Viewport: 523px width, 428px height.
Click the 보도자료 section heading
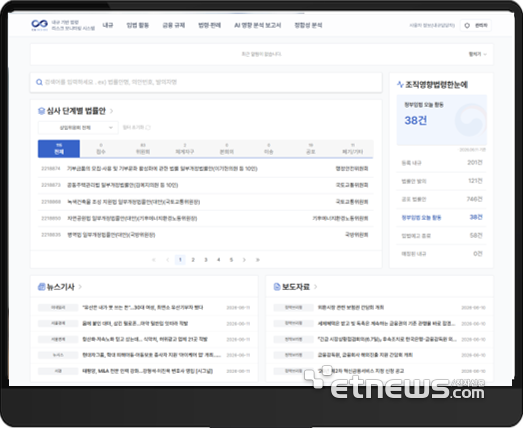[x=296, y=287]
